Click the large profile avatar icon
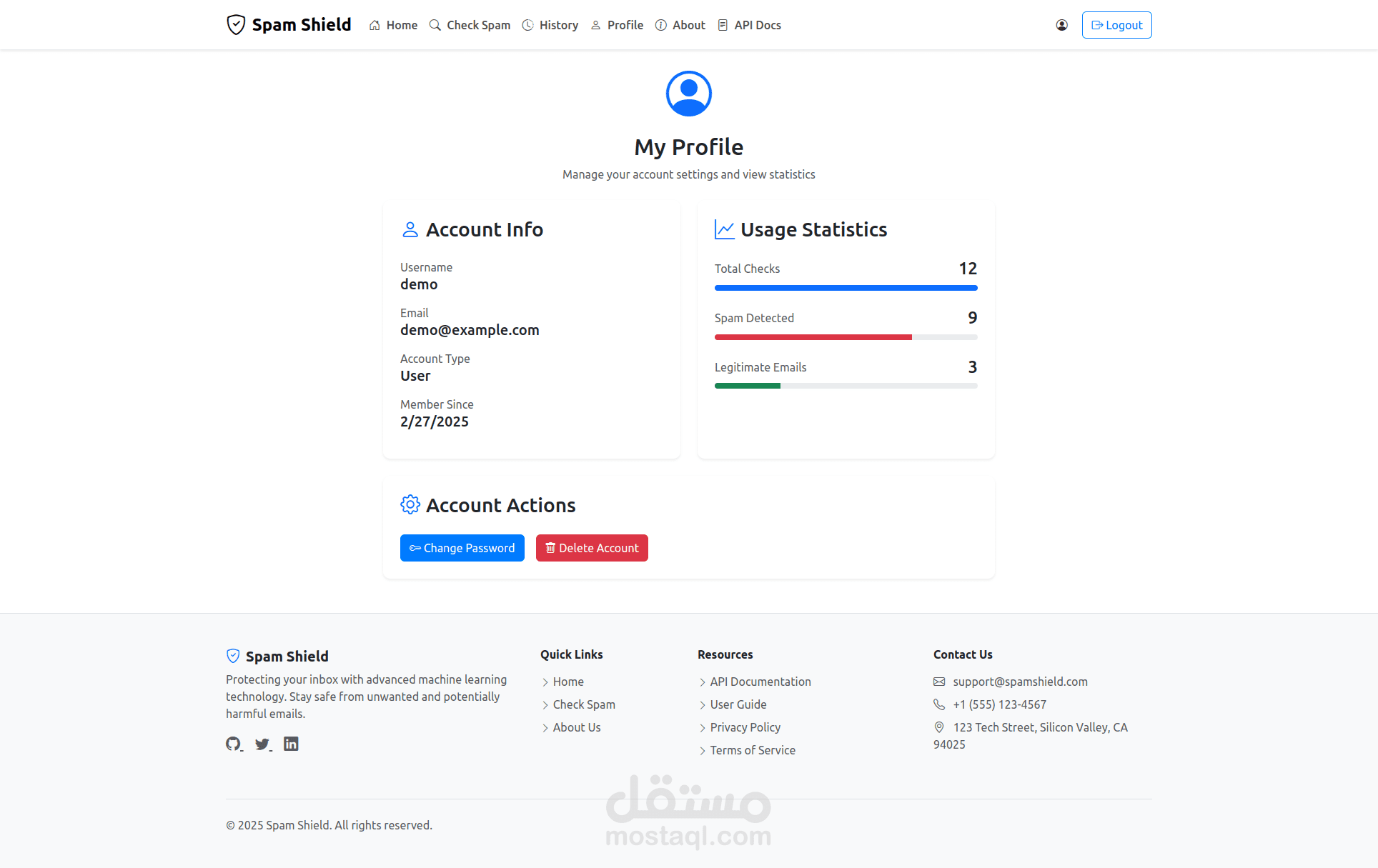This screenshot has height=868, width=1378. click(x=688, y=94)
